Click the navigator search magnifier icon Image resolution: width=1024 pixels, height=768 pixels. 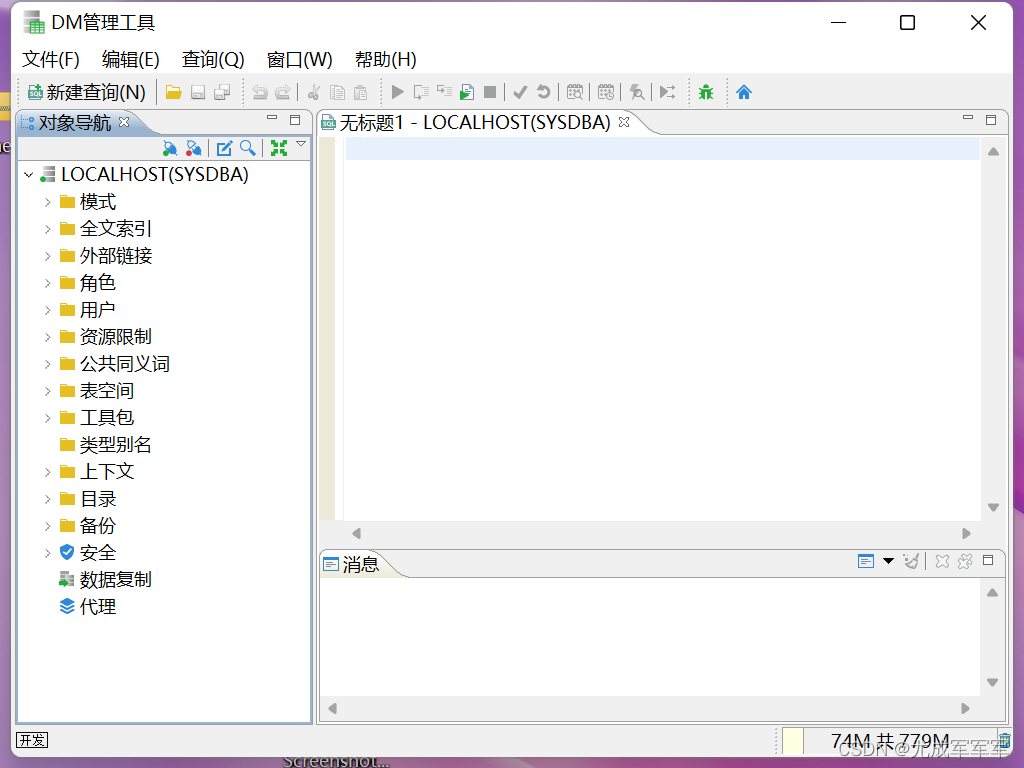click(x=248, y=148)
